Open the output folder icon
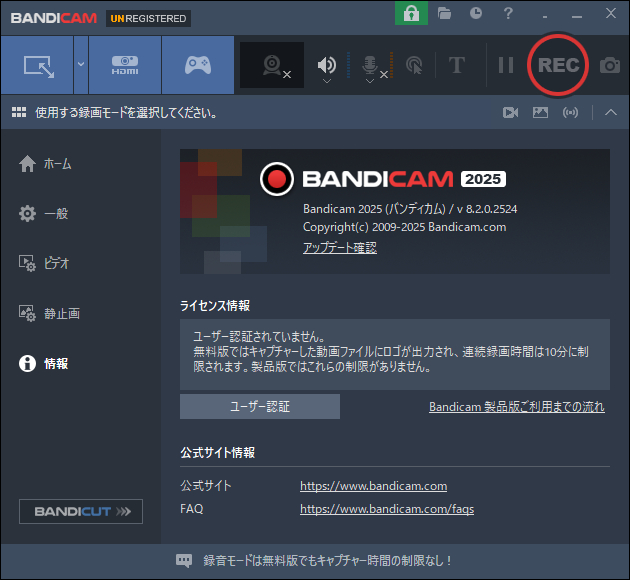Image resolution: width=630 pixels, height=580 pixels. click(444, 13)
